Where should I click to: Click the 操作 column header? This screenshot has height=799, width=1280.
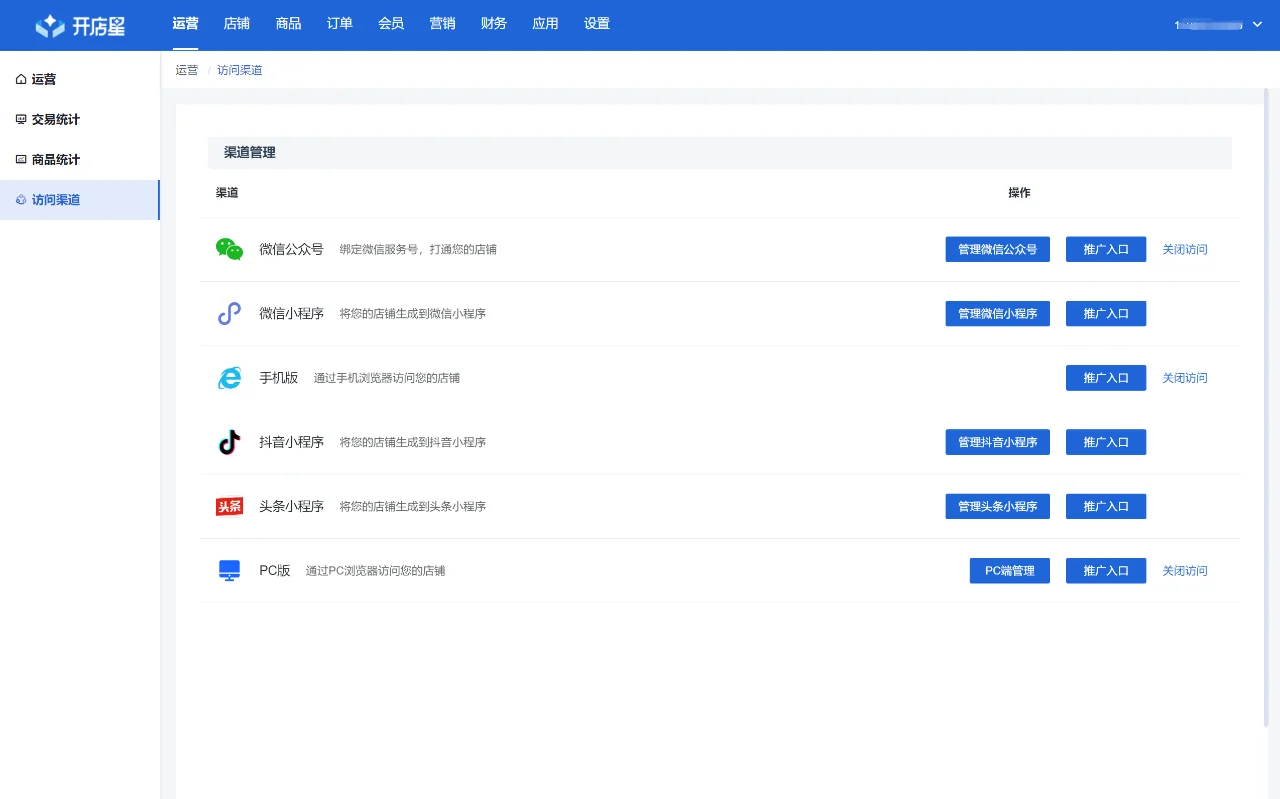coord(1019,192)
